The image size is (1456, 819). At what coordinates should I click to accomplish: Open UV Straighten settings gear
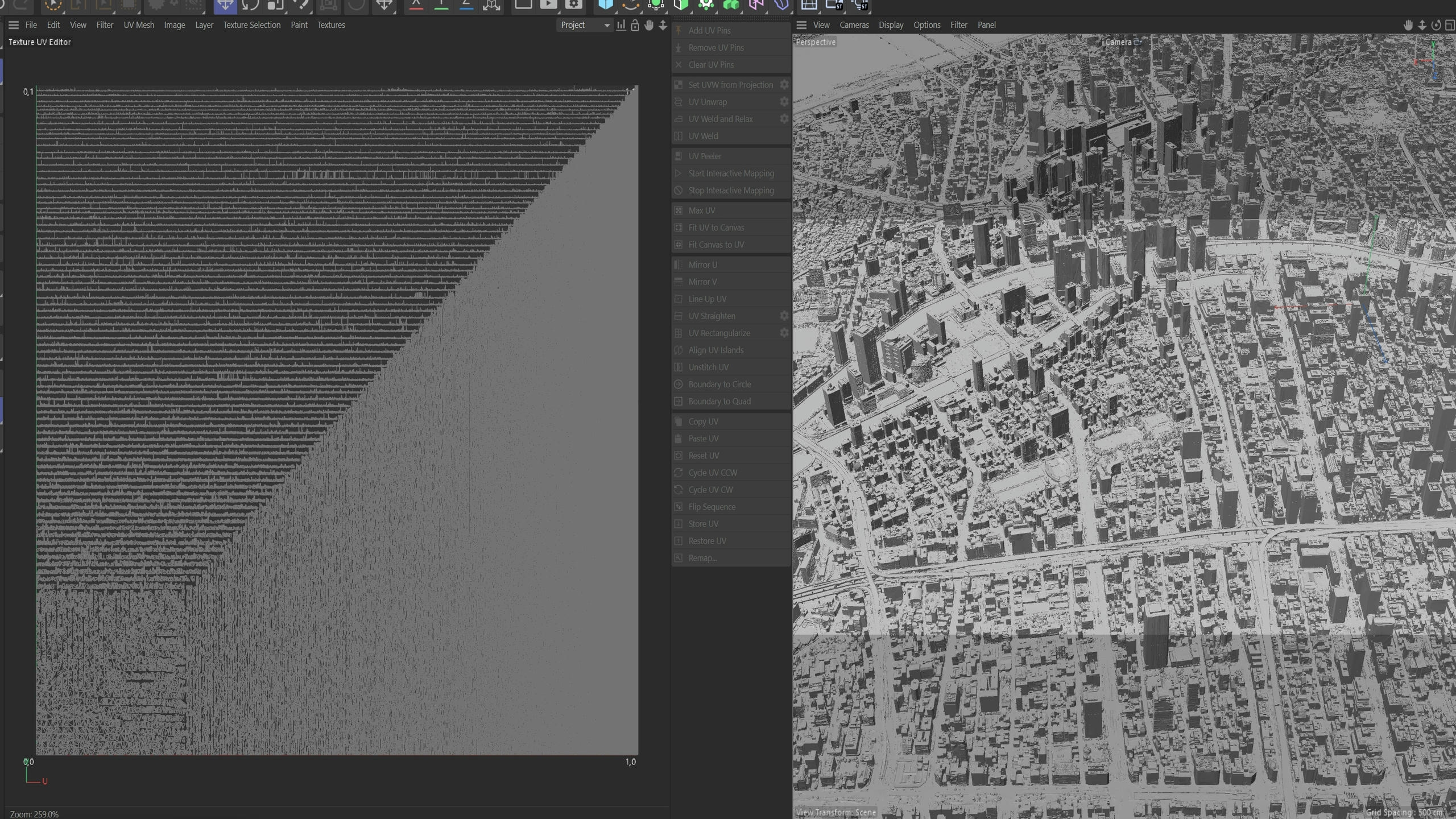pos(784,316)
